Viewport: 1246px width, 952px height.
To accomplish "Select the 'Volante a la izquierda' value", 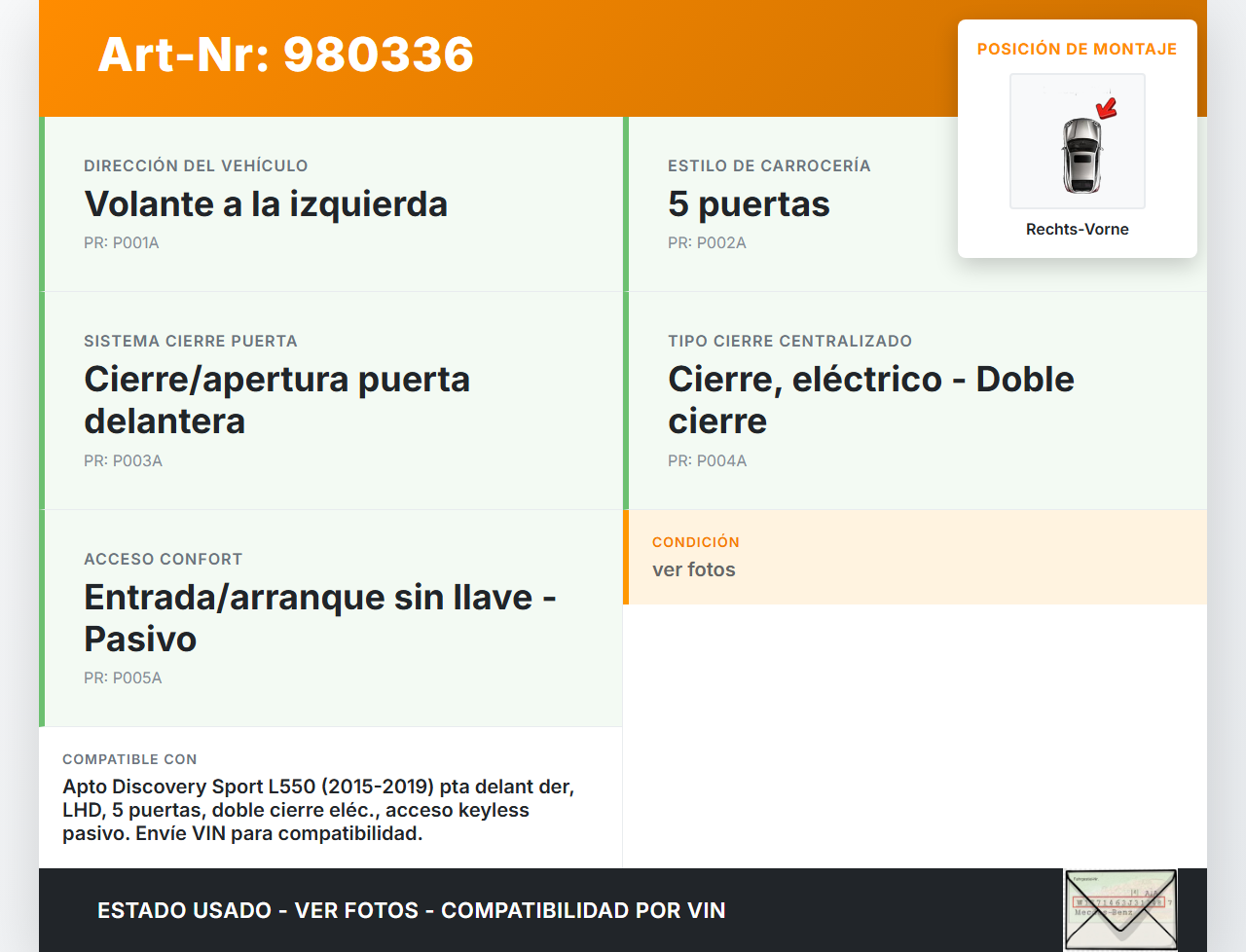I will click(x=266, y=204).
